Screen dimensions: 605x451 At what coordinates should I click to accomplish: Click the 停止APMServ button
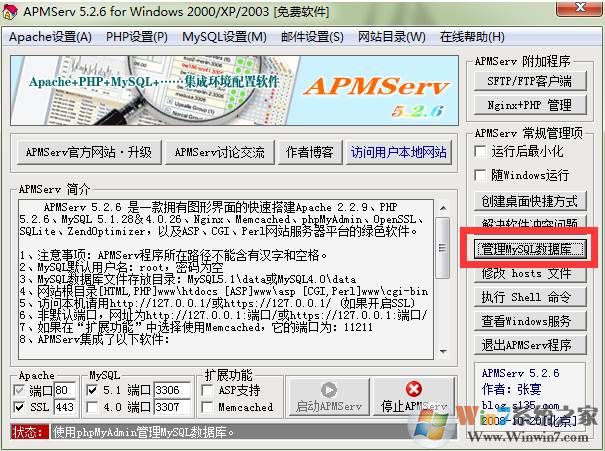coord(414,397)
